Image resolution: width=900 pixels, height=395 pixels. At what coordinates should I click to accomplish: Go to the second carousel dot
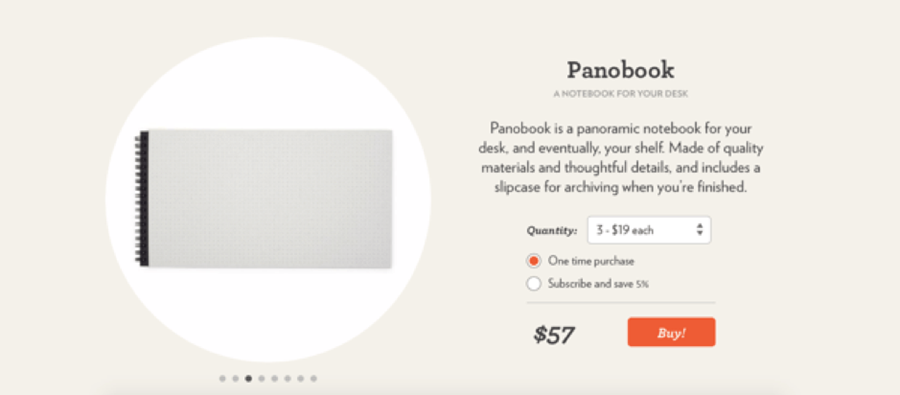pos(235,378)
